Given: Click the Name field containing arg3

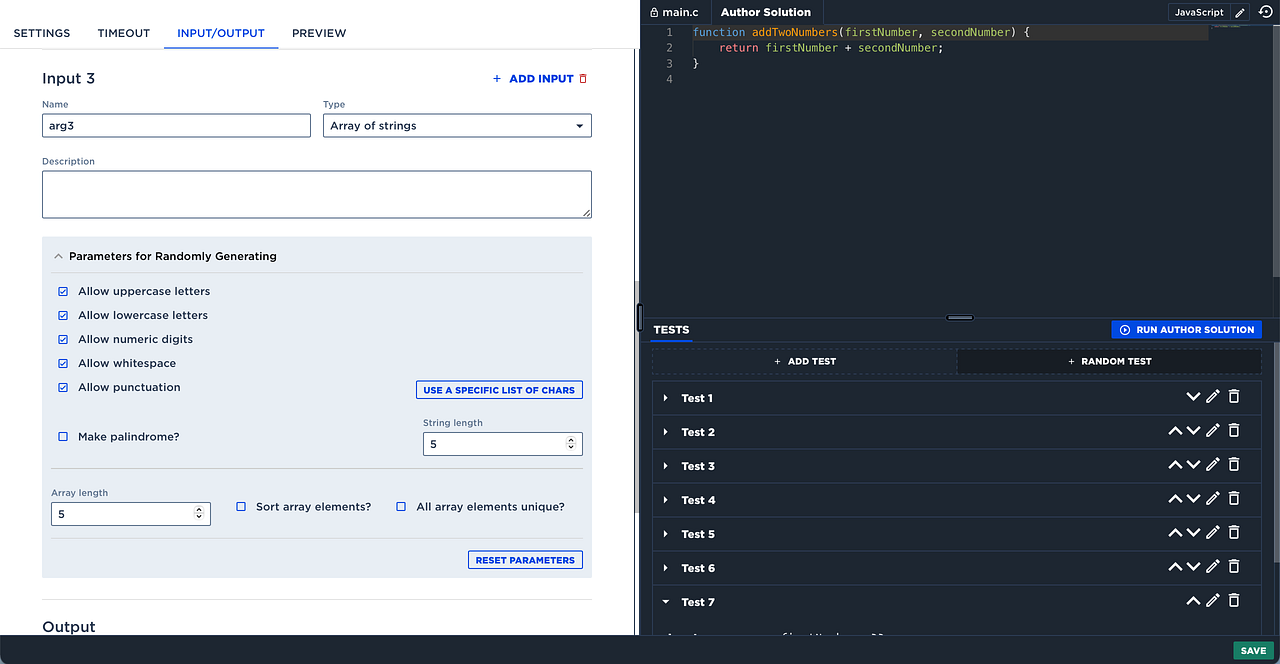Looking at the screenshot, I should (x=176, y=126).
